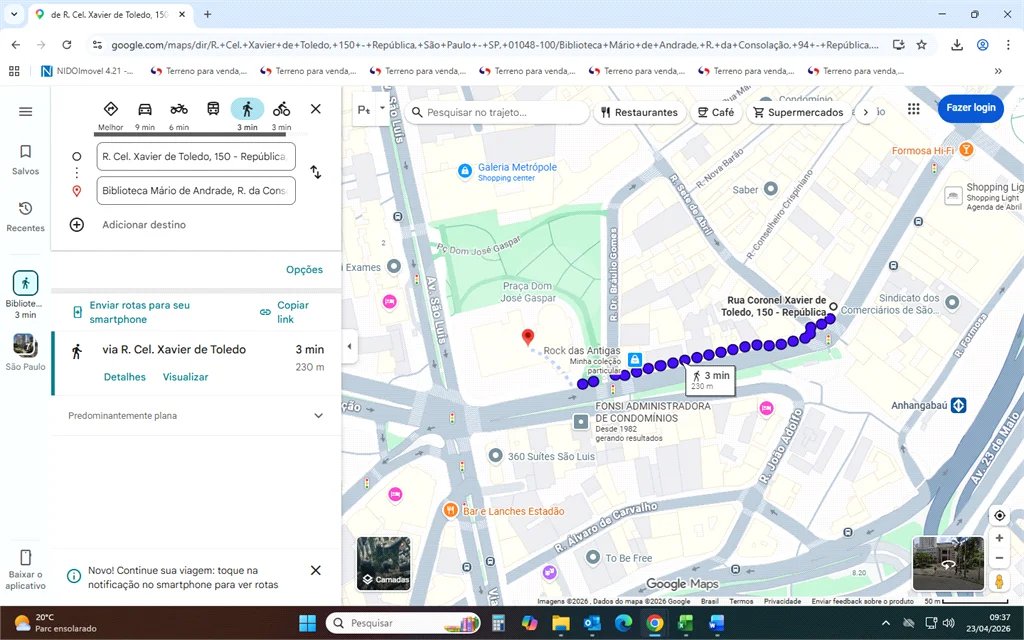Image resolution: width=1024 pixels, height=640 pixels.
Task: Open the tab search dropdown
Action: [14, 14]
